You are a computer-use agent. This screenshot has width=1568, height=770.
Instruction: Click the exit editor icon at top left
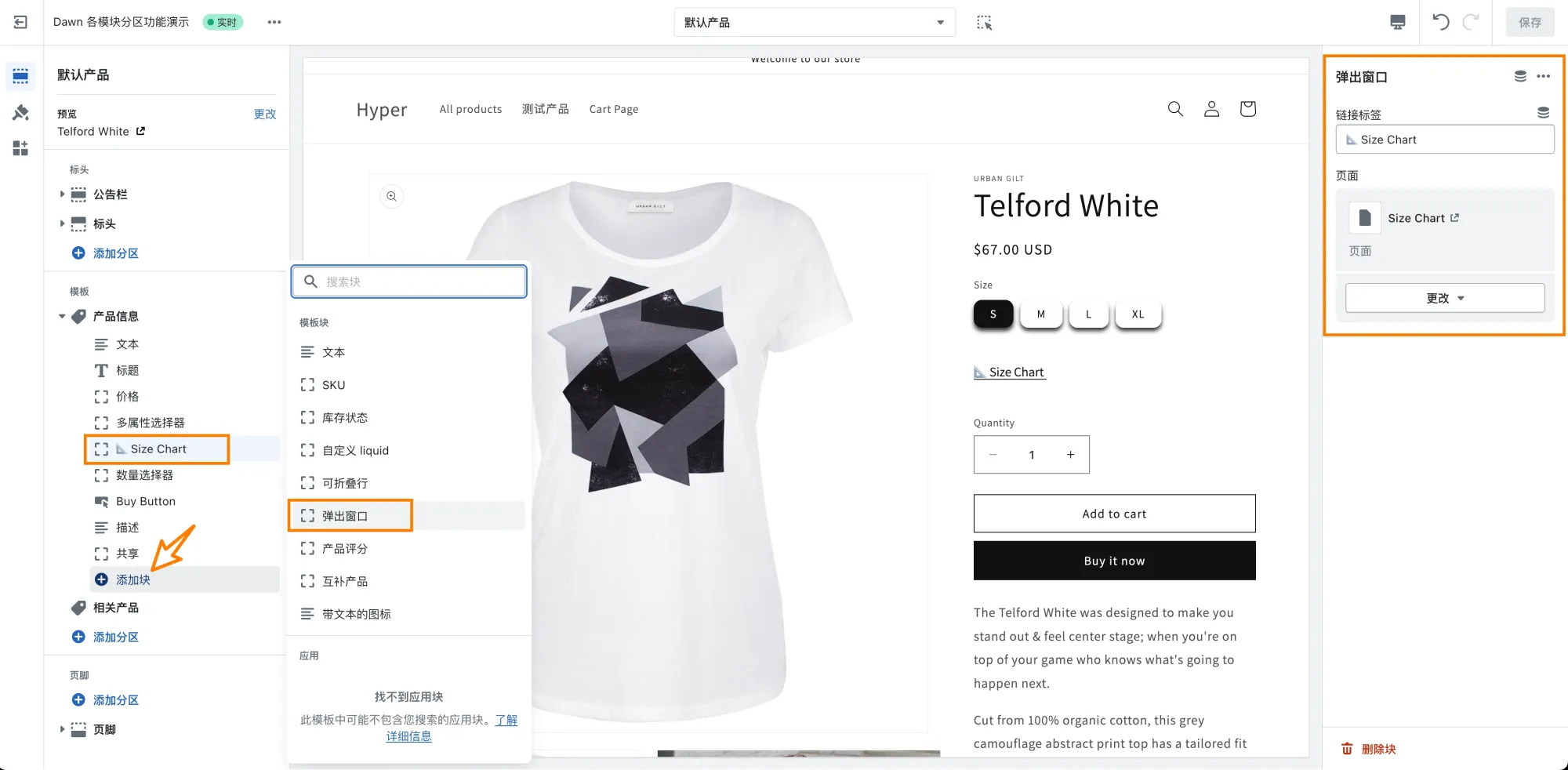[x=20, y=22]
